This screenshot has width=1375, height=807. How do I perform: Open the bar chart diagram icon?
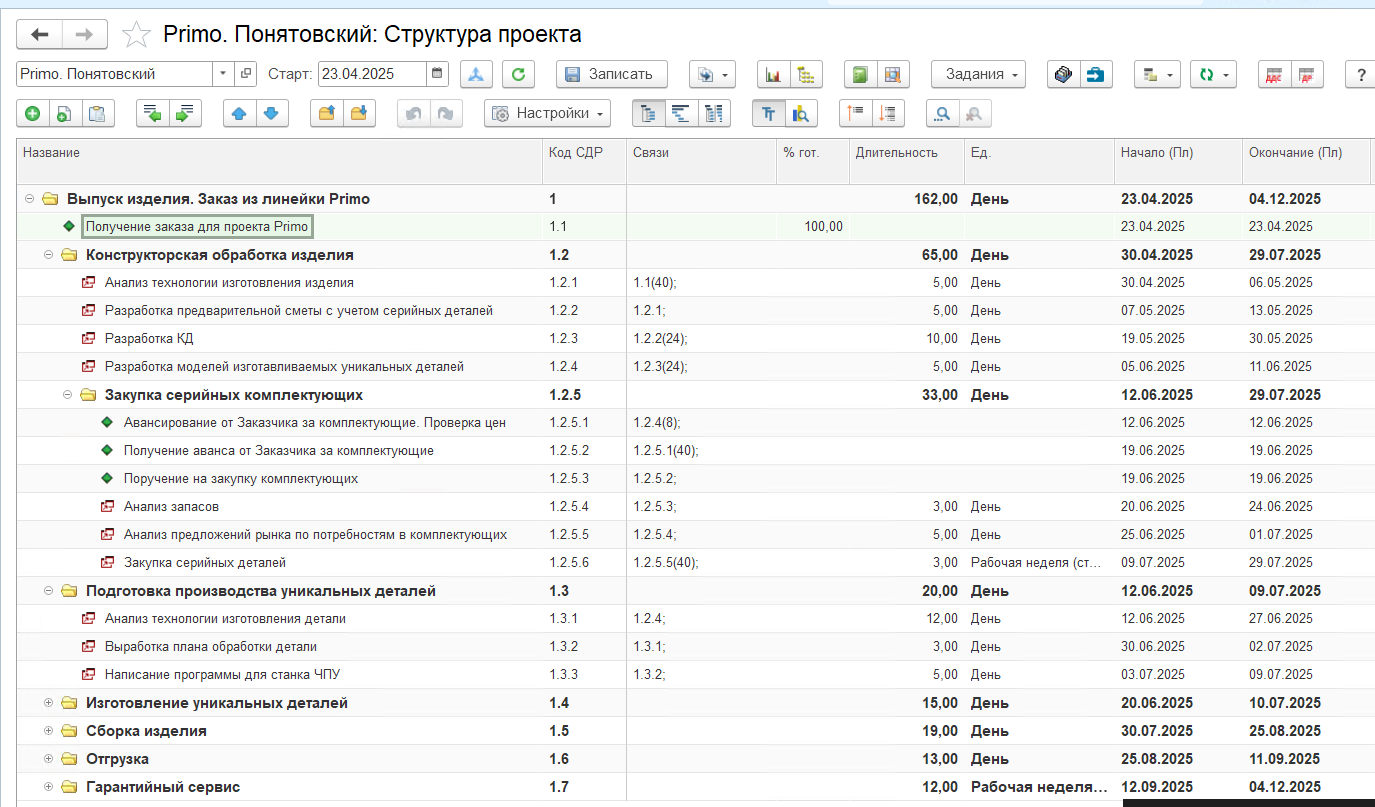[x=773, y=74]
